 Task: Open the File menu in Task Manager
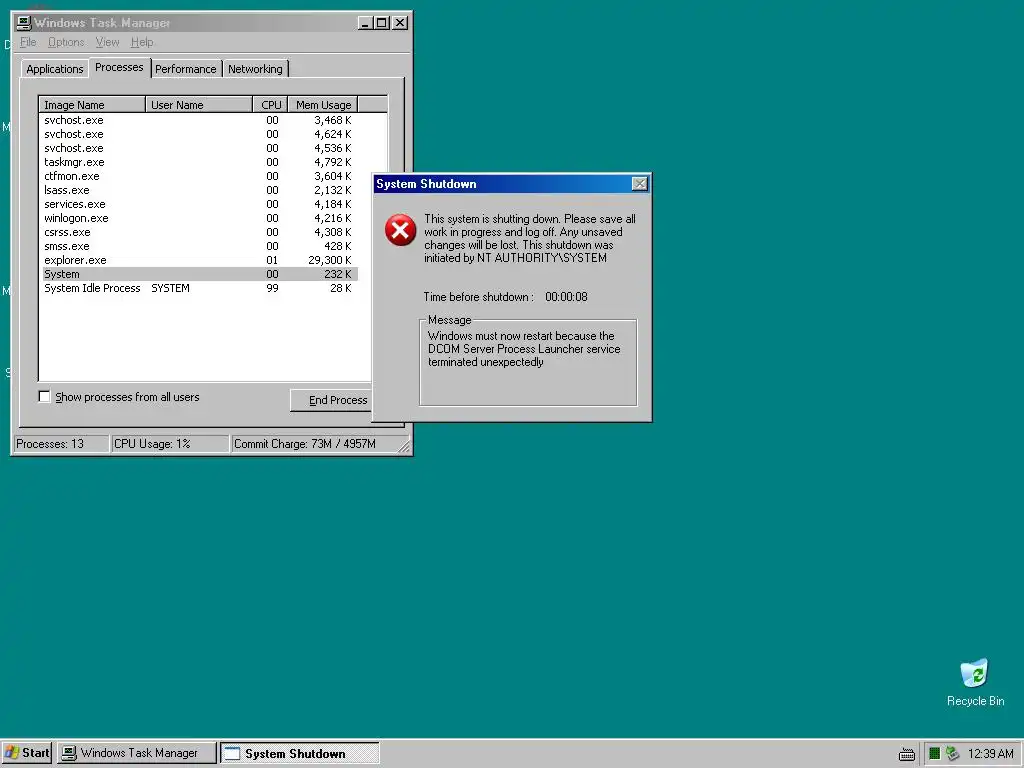(x=28, y=42)
